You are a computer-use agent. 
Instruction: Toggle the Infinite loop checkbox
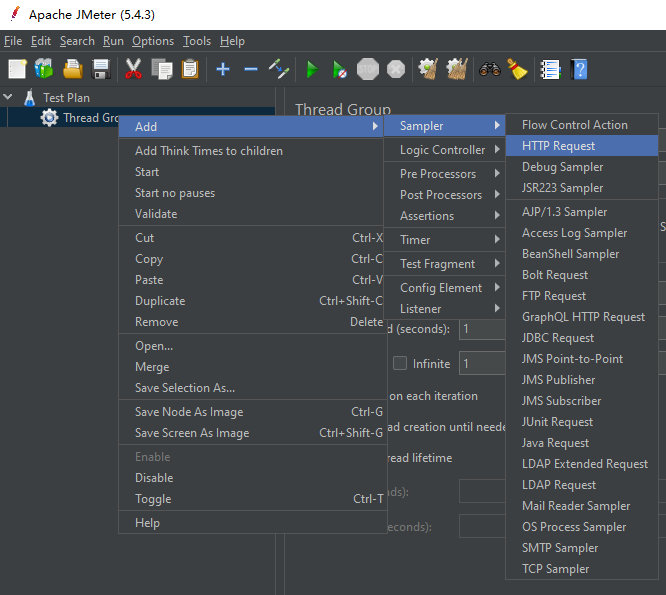pos(400,363)
